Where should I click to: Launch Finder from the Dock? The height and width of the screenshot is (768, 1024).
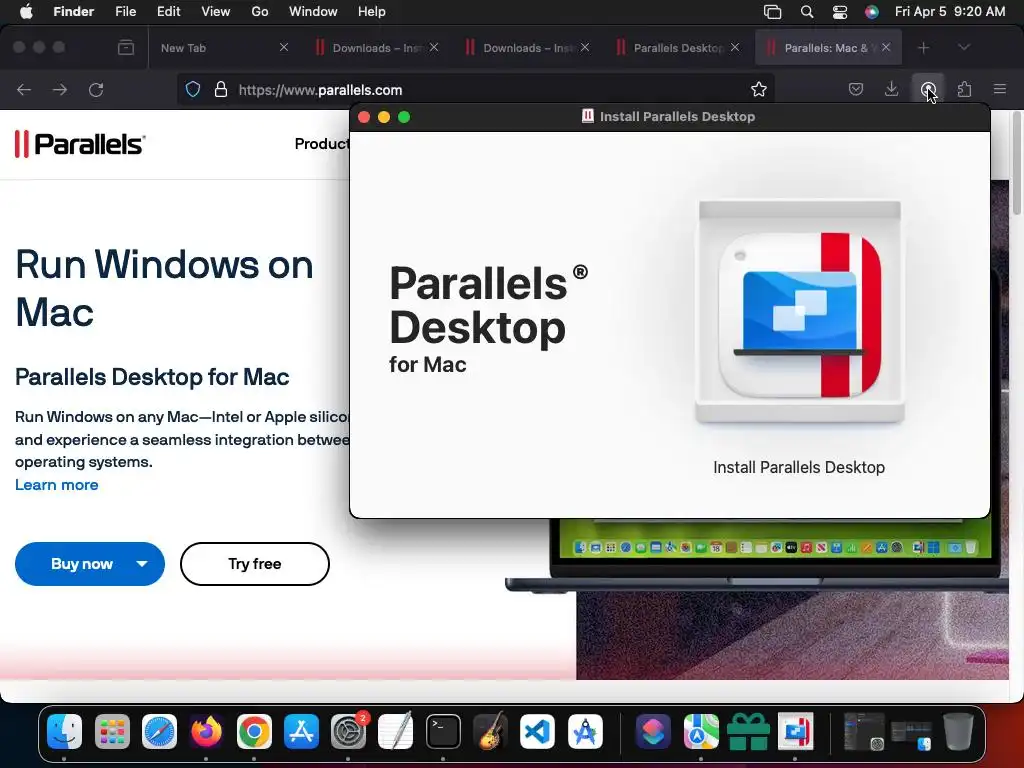[65, 731]
